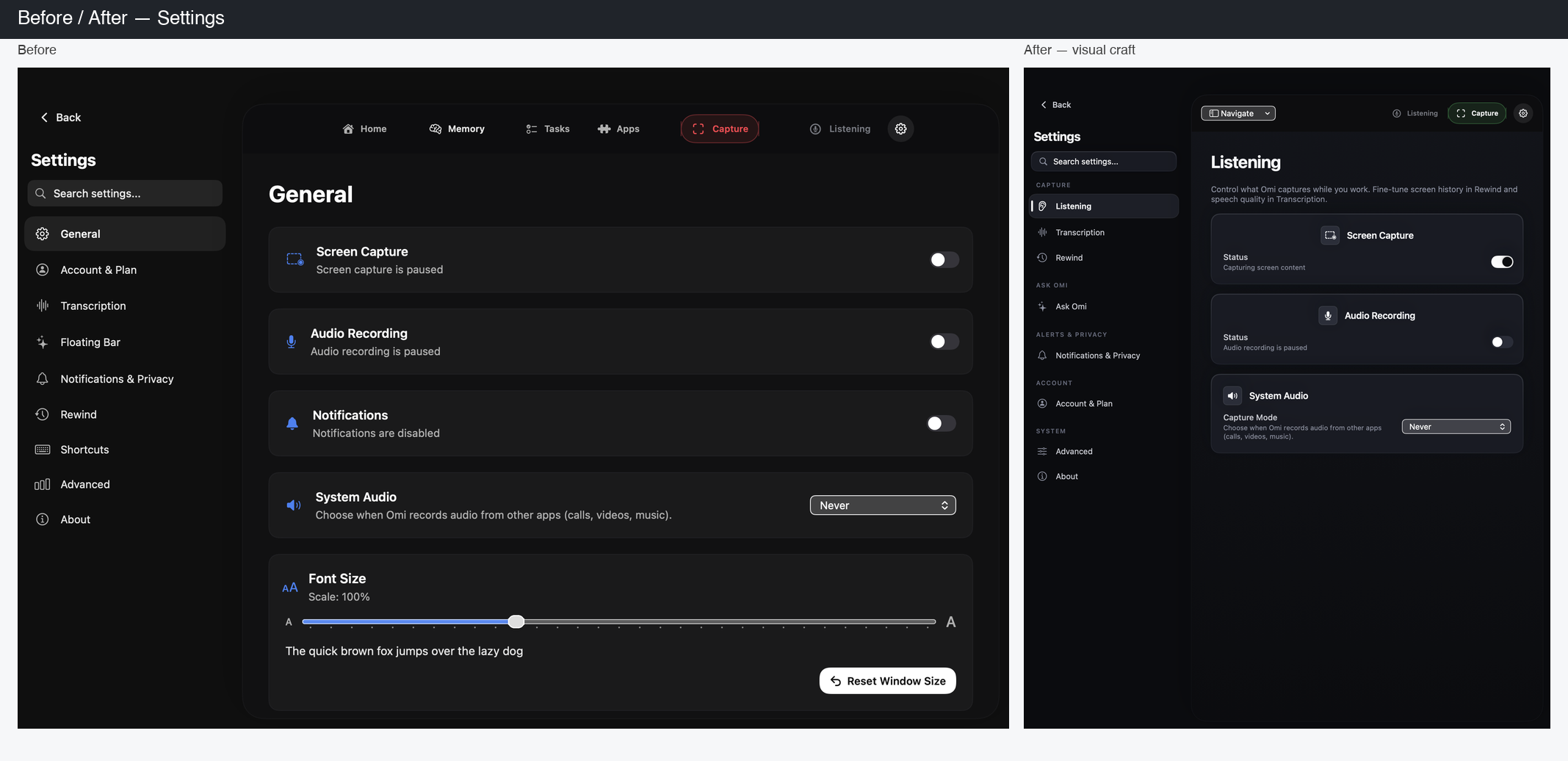Disable Screen Capture Status toggle in After panel
The image size is (1568, 761).
pyautogui.click(x=1502, y=262)
